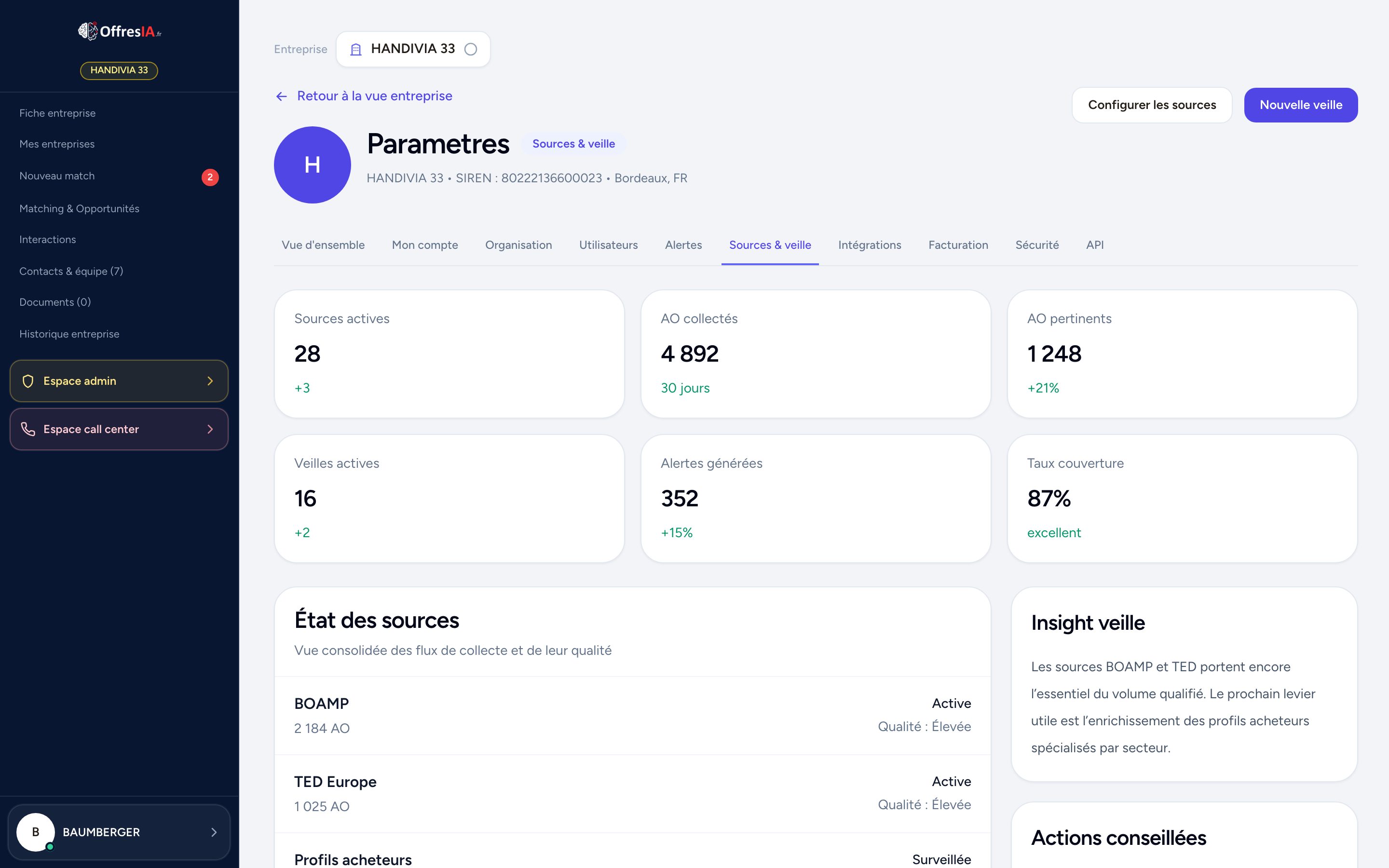Switch to the Intégrations tab
The width and height of the screenshot is (1389, 868).
[870, 245]
